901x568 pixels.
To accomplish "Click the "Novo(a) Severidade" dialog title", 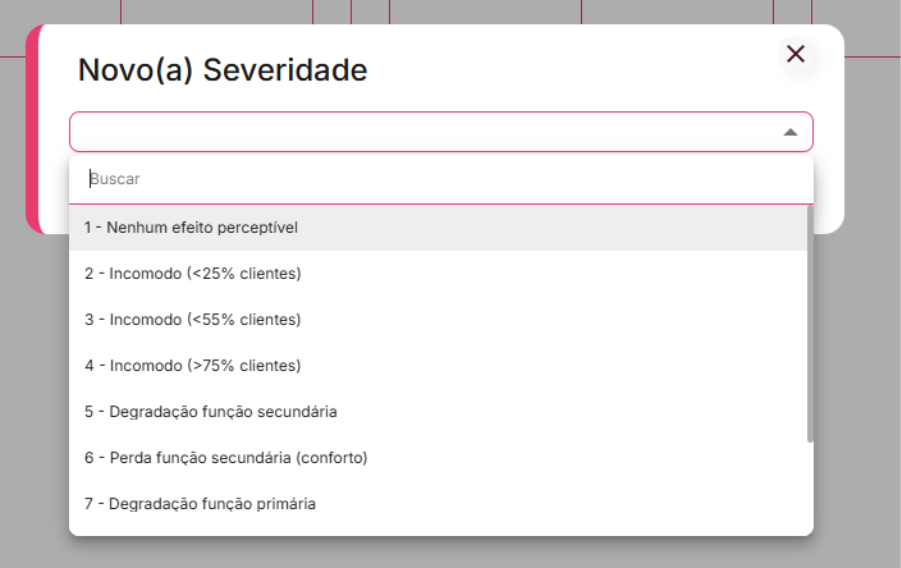I will pos(222,71).
